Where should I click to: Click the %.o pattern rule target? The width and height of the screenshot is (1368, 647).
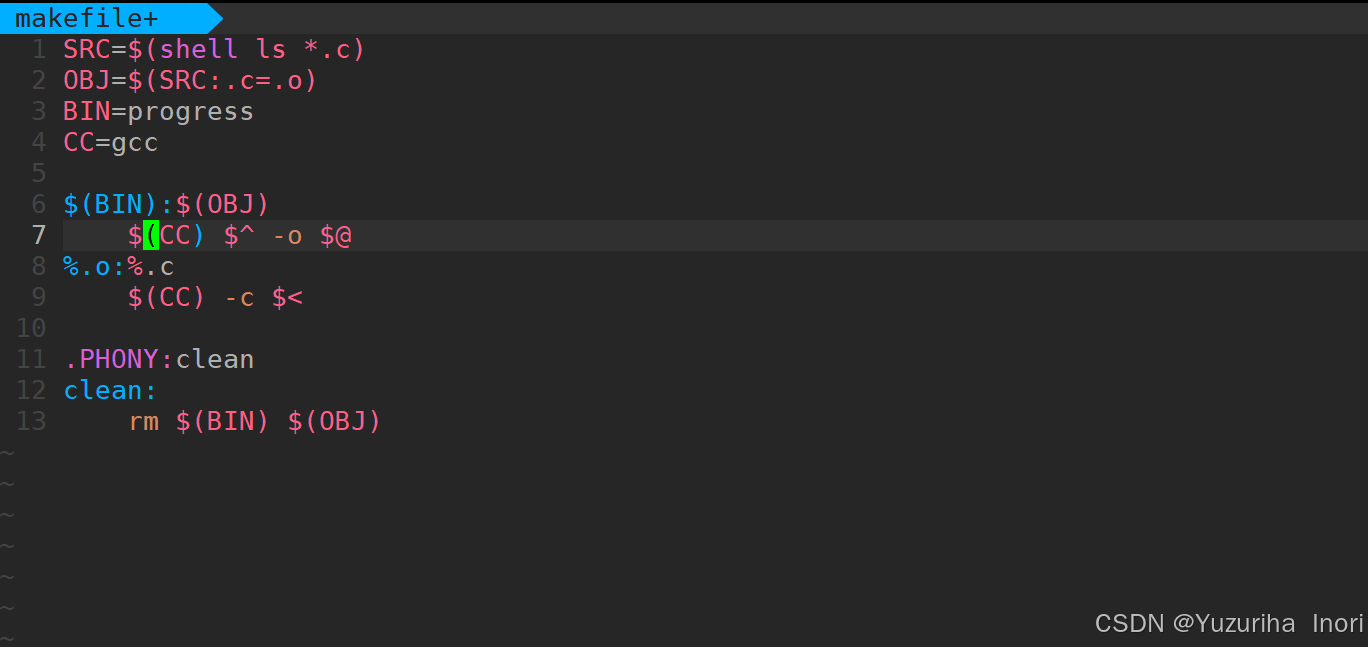pos(87,266)
